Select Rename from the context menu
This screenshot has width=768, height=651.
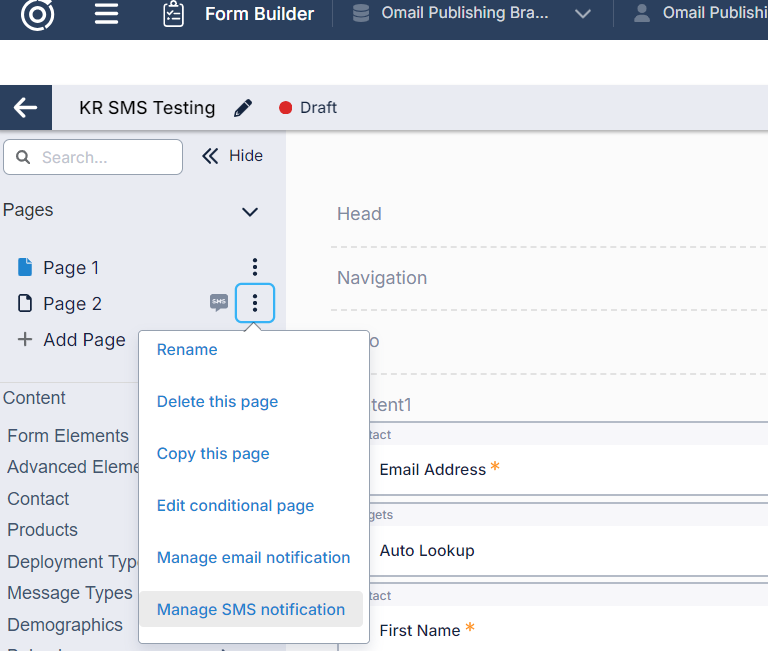point(187,350)
